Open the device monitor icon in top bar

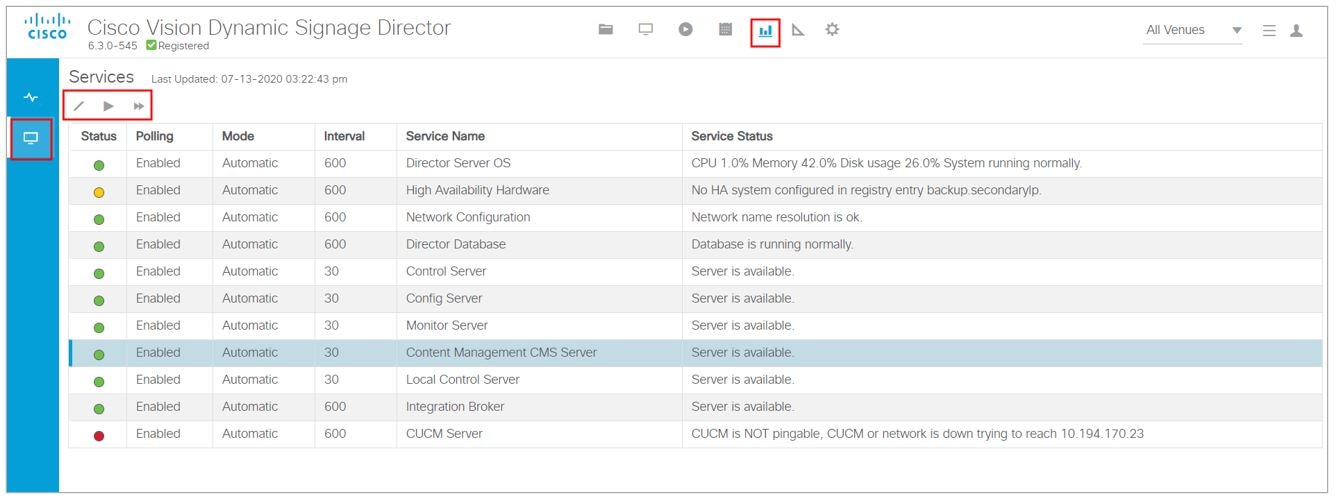point(646,30)
